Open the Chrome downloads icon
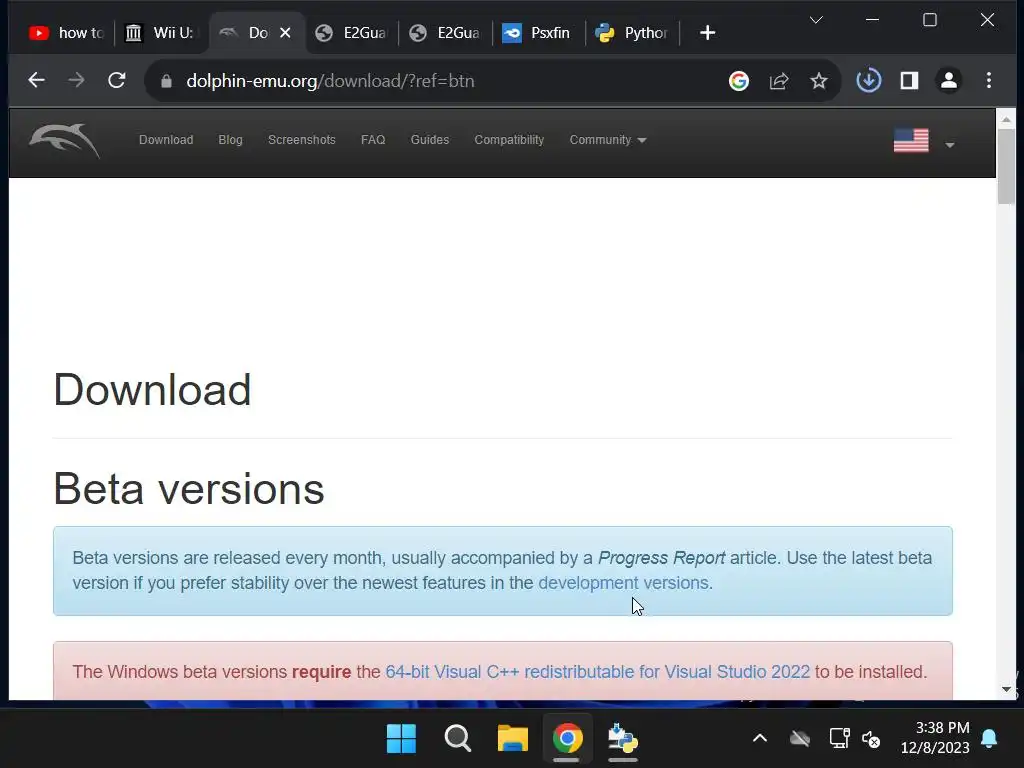This screenshot has width=1024, height=768. point(869,80)
